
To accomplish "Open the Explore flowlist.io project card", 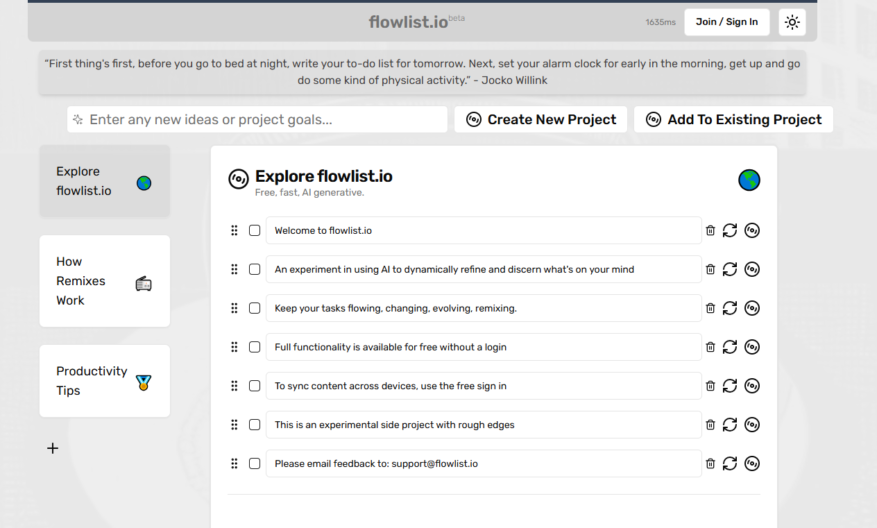I will (105, 181).
